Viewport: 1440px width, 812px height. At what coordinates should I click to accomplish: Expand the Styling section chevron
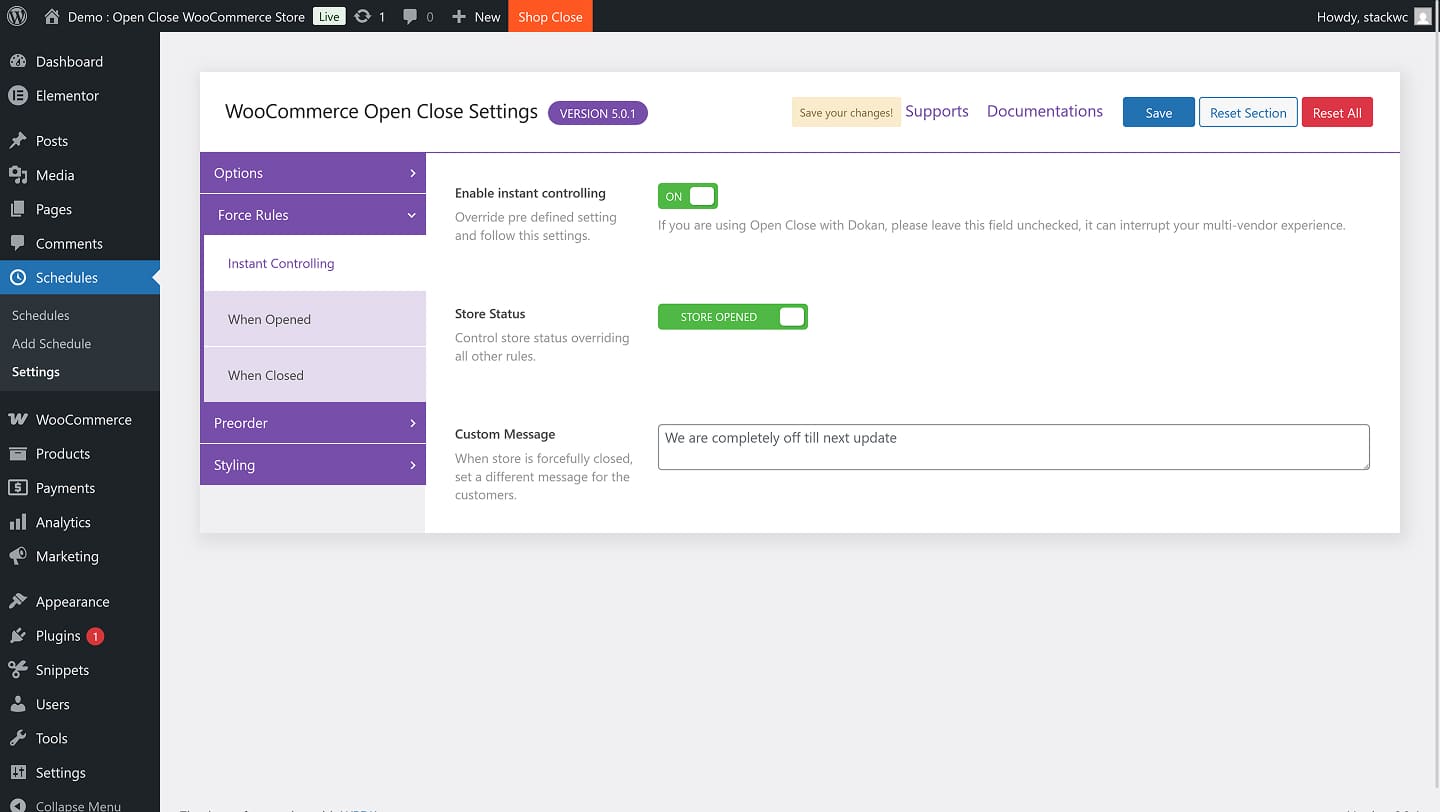(412, 465)
